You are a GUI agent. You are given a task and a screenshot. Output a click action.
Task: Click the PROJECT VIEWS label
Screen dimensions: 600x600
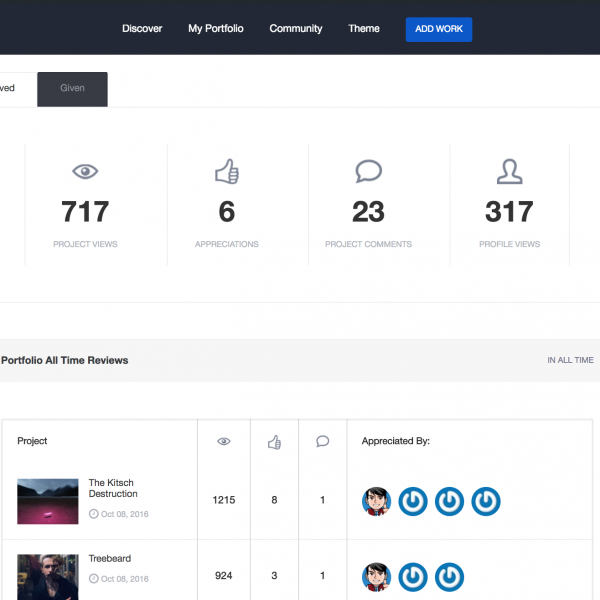[x=85, y=244]
